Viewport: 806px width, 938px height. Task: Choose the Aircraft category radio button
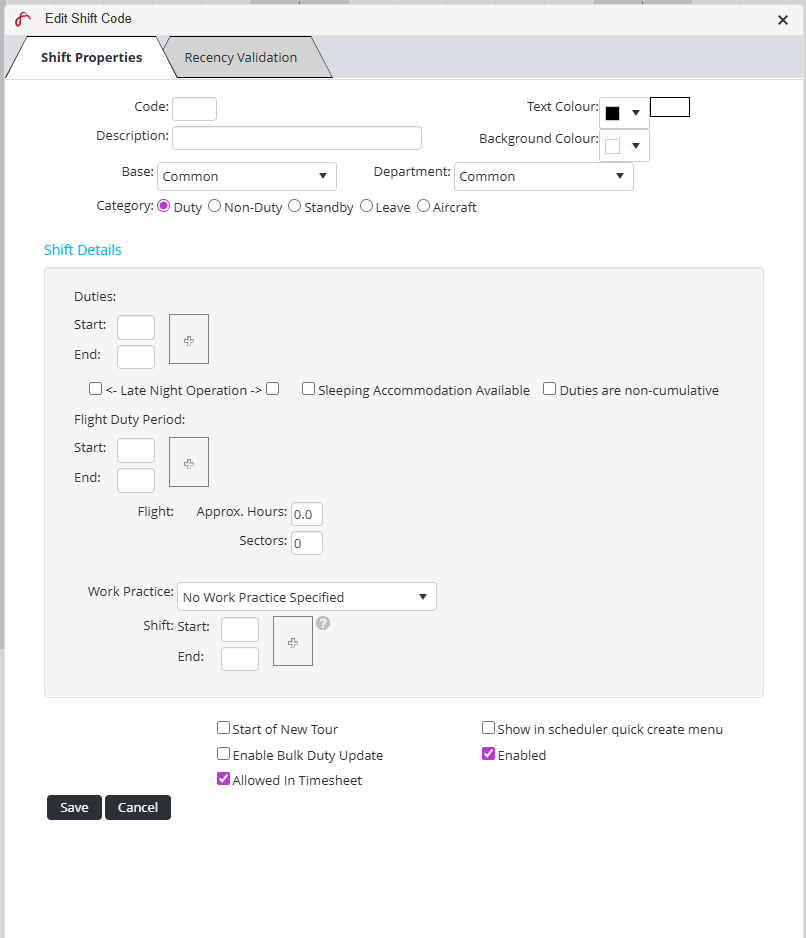[x=424, y=206]
